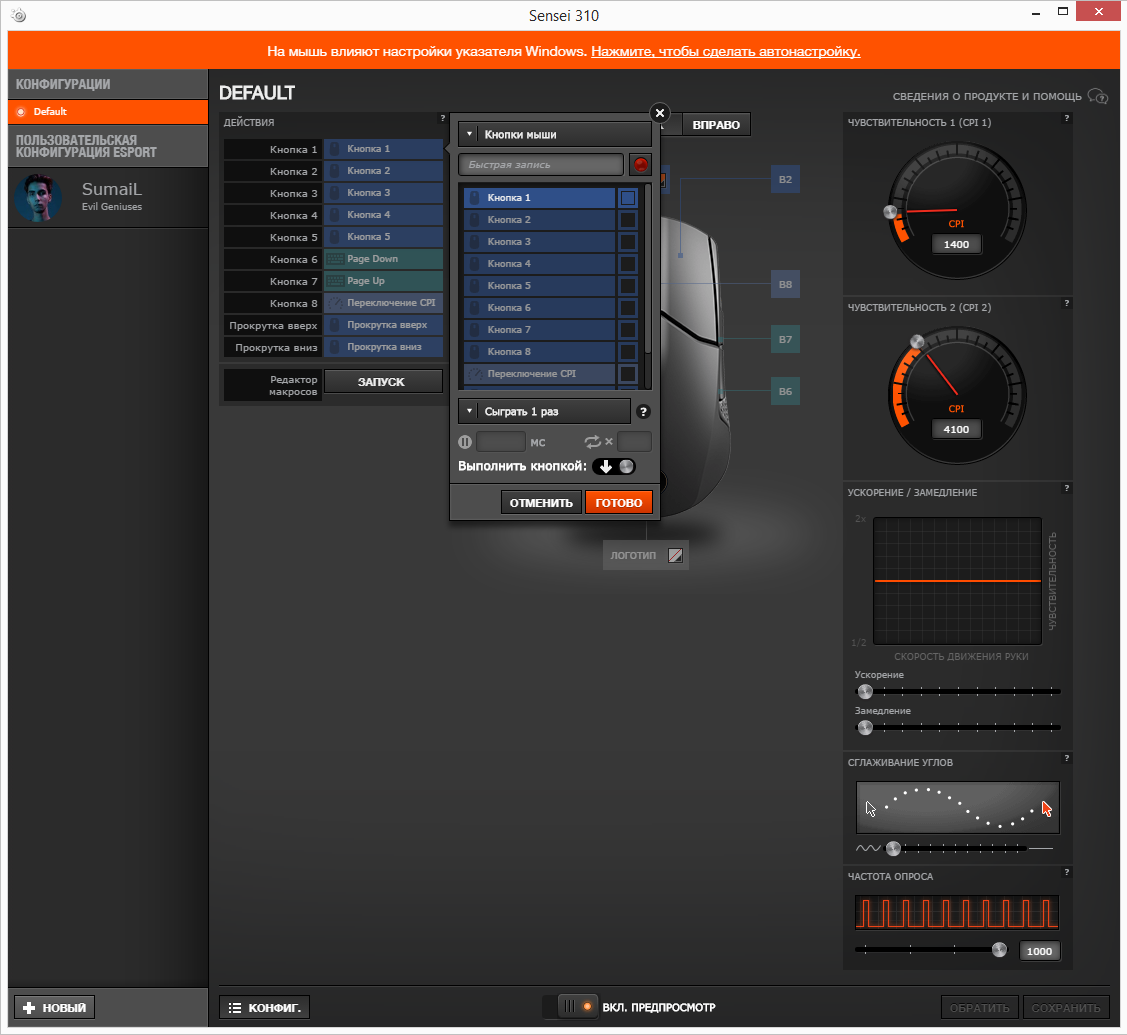Screen dimensions: 1127x1035
Task: Click the repeat count loop icon
Action: (x=592, y=442)
